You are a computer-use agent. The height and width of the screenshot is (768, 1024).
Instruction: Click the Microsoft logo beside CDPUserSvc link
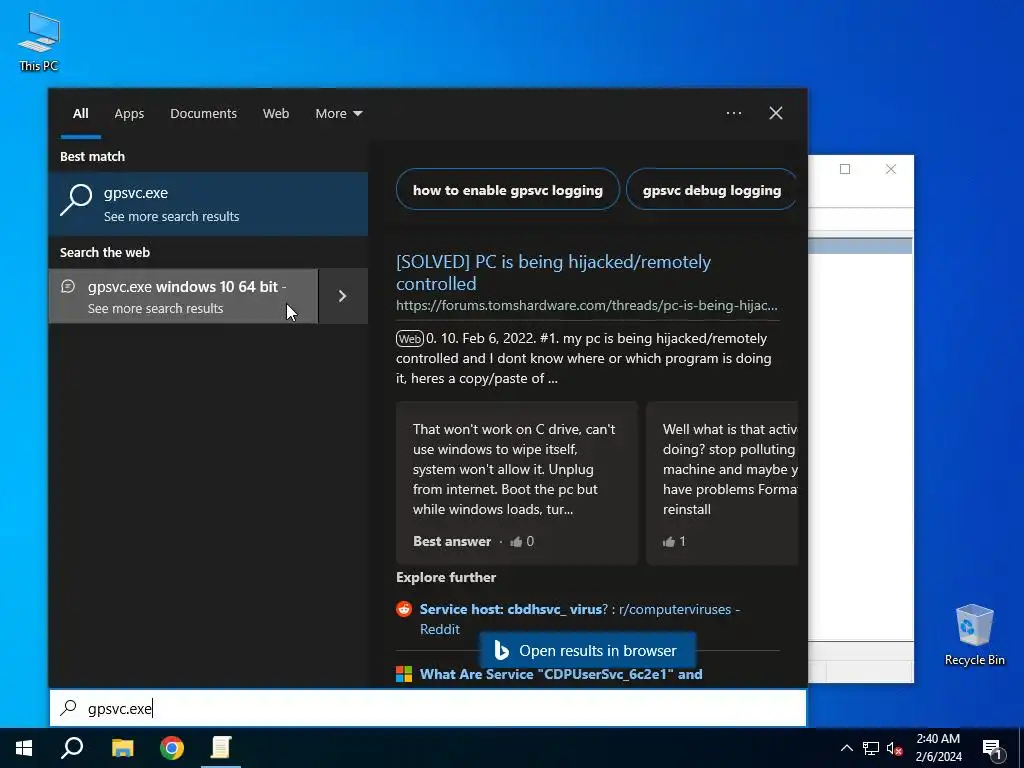[404, 674]
